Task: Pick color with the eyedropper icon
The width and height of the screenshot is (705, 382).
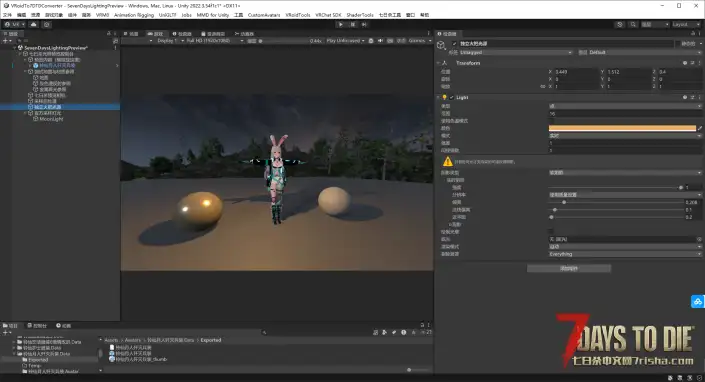Action: click(x=700, y=128)
